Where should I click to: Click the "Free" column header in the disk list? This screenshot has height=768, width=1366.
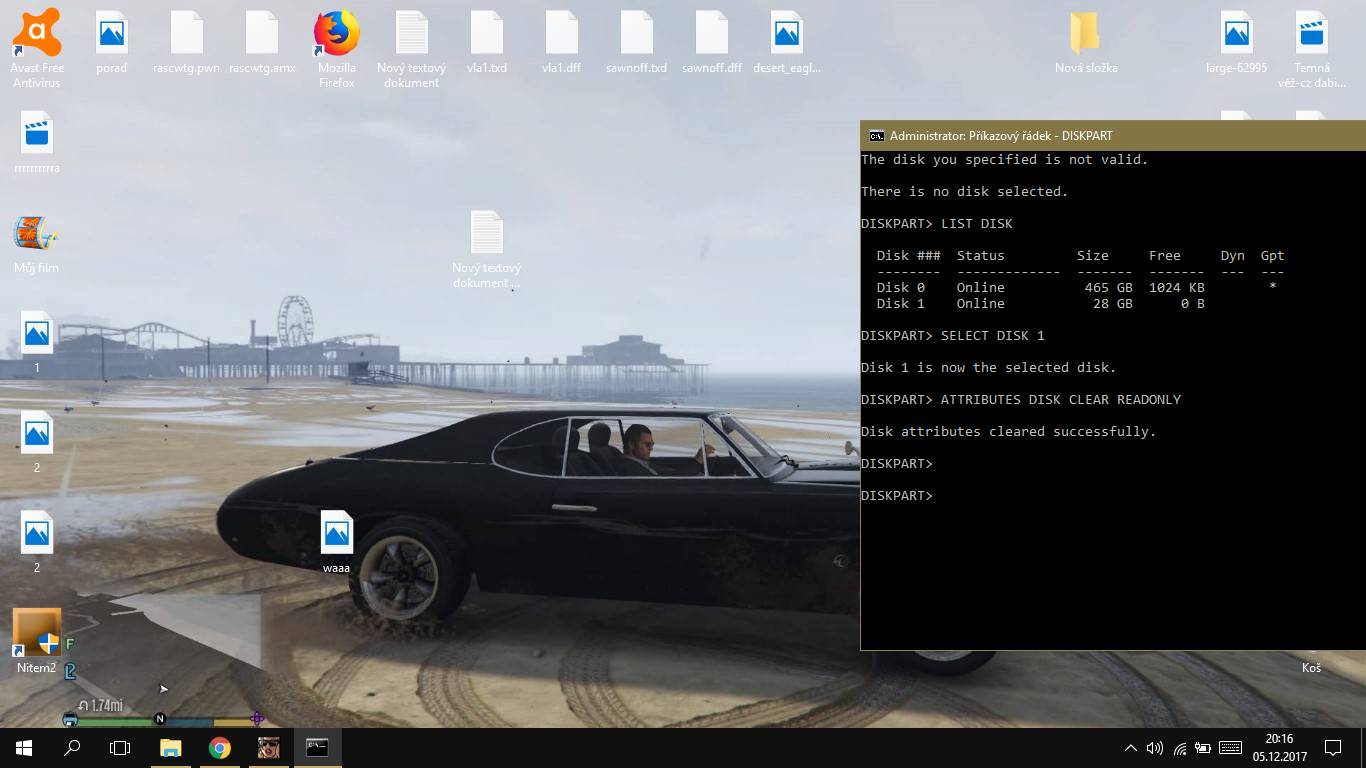point(1164,256)
